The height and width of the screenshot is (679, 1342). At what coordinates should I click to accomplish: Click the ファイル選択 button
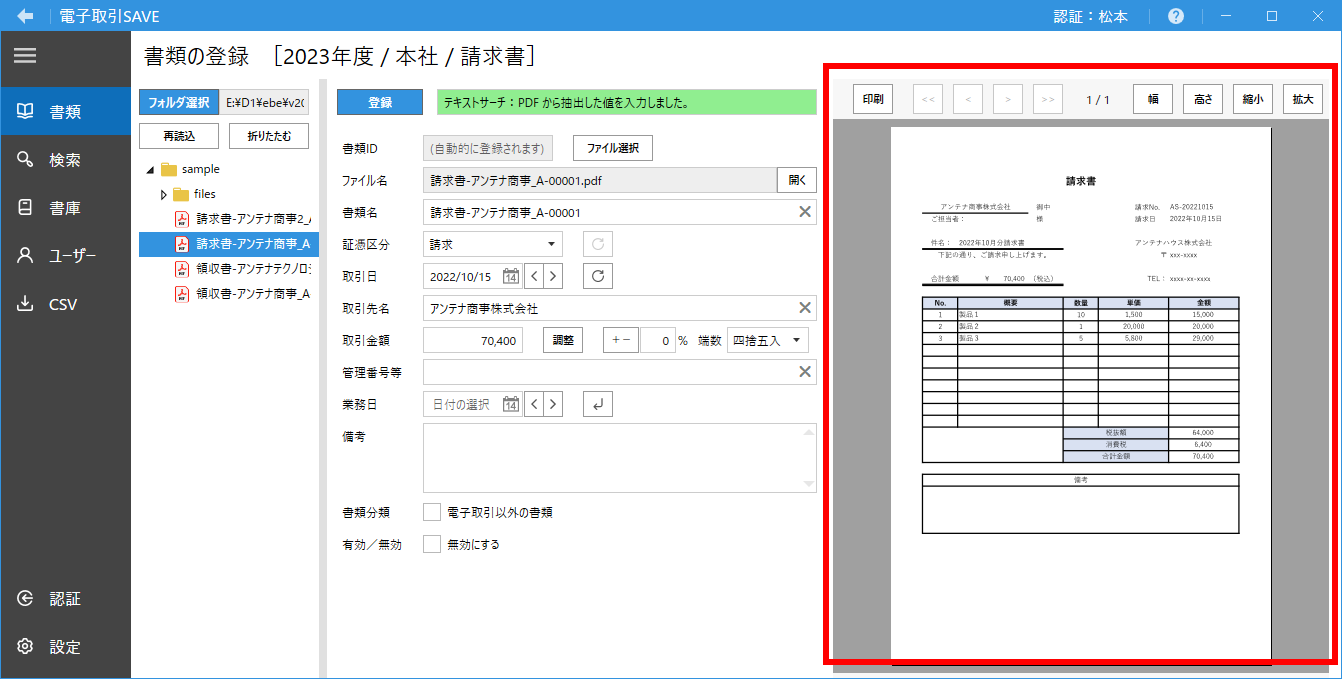pyautogui.click(x=612, y=148)
